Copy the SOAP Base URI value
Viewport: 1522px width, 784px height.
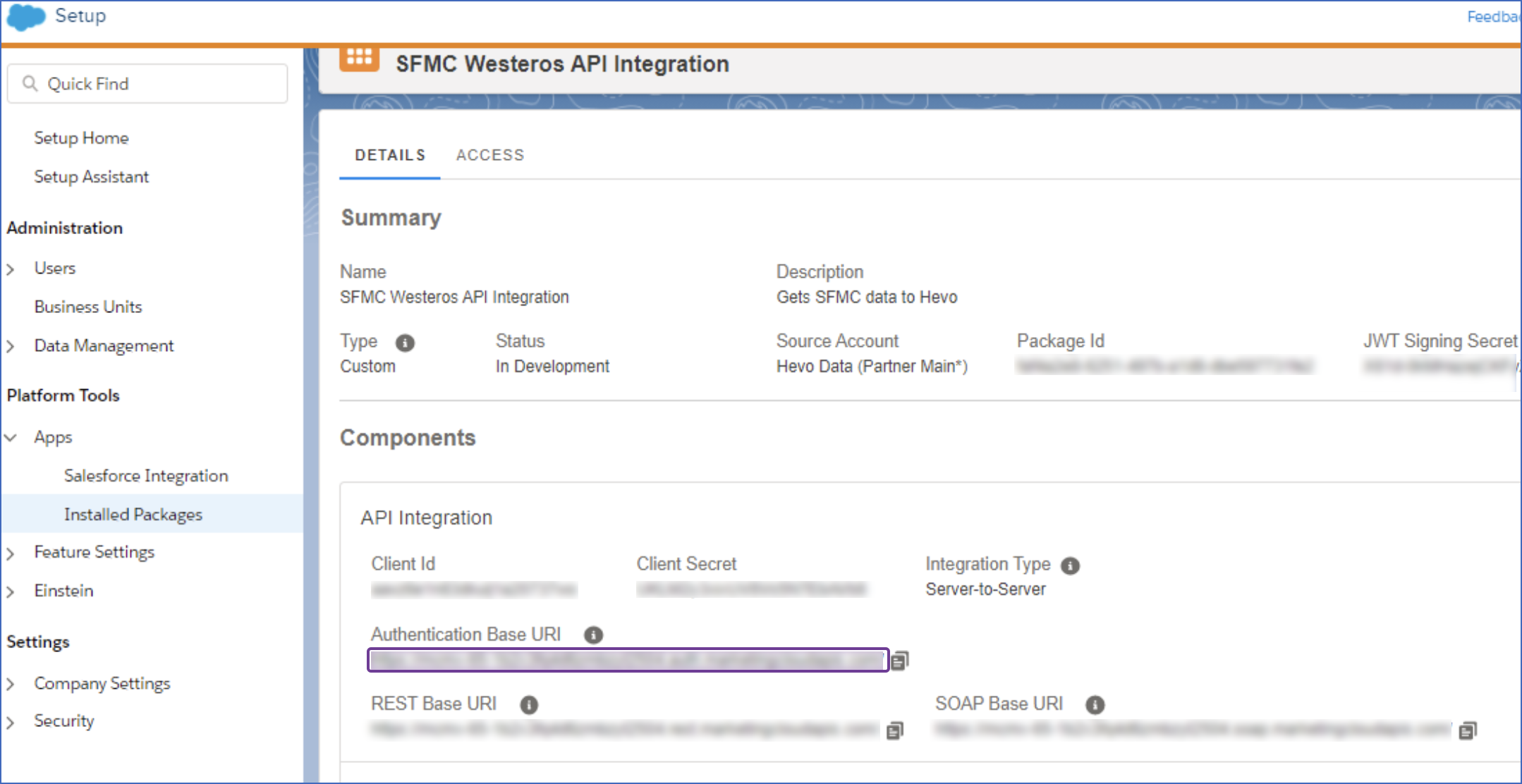pyautogui.click(x=1468, y=730)
